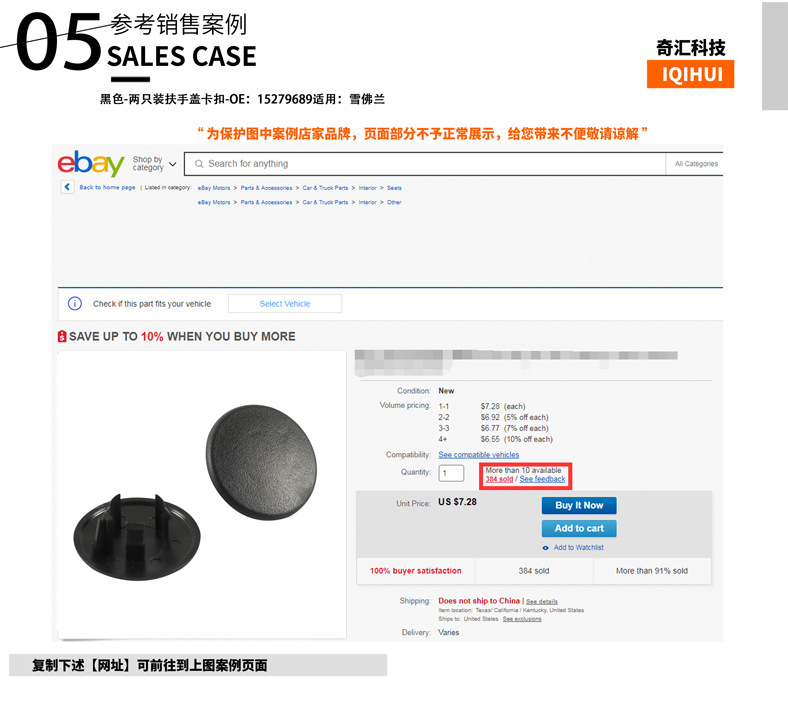The height and width of the screenshot is (709, 788).
Task: Click the magnifier icon in search bar
Action: pos(199,164)
